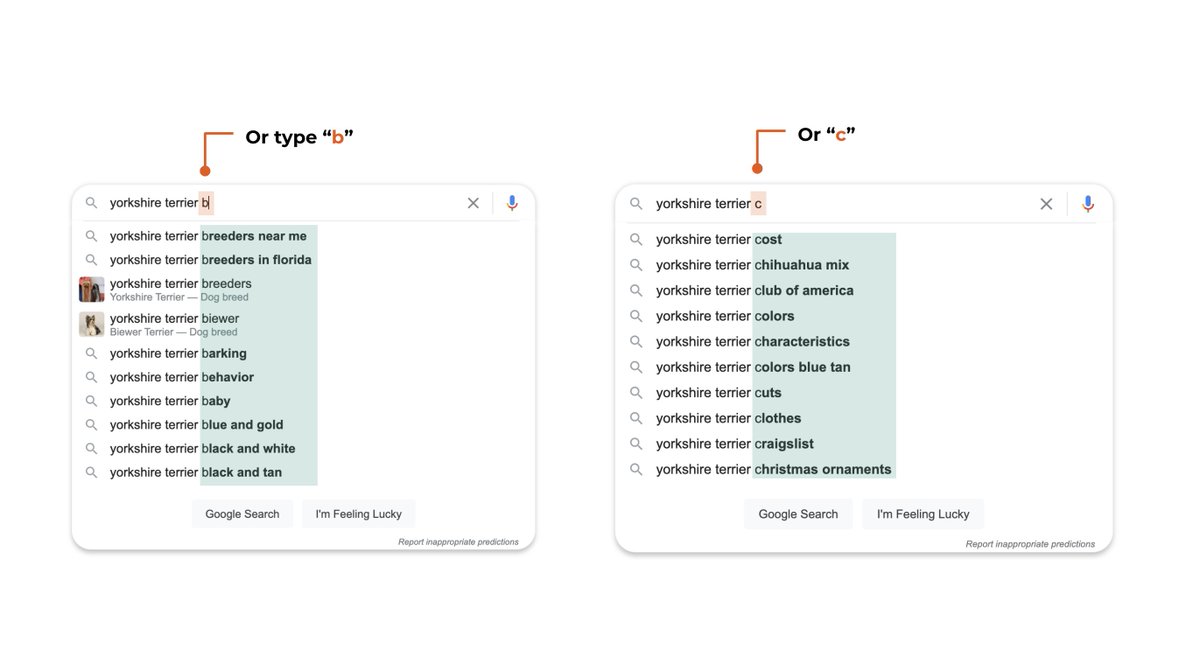
Task: Click search icon beside 'black and tan'
Action: tap(91, 472)
